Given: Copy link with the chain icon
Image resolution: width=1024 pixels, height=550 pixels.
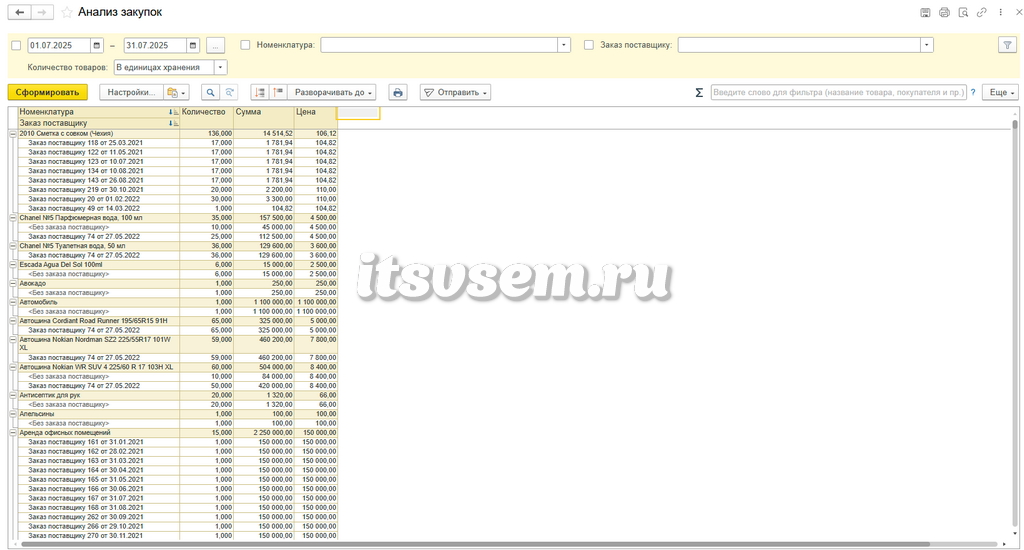Looking at the screenshot, I should pos(981,12).
